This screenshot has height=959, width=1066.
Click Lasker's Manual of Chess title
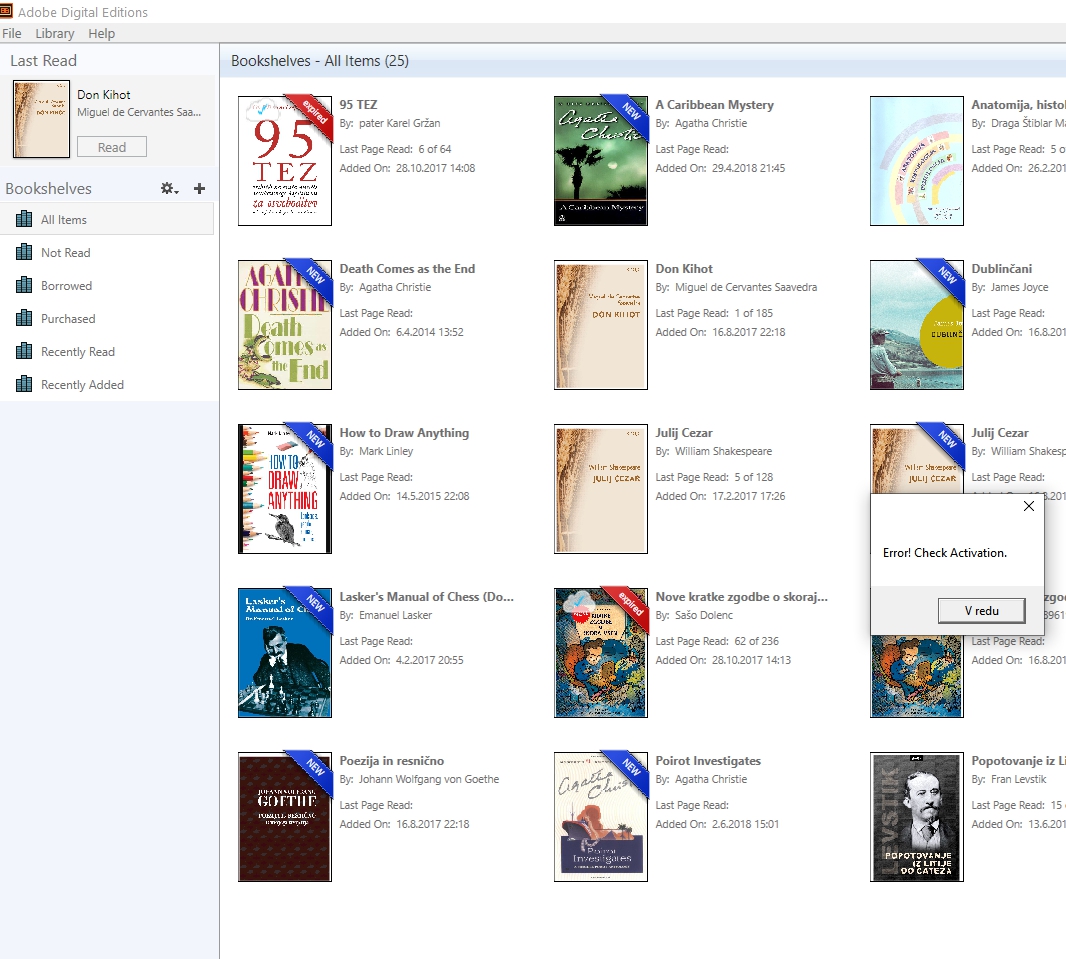click(x=426, y=596)
